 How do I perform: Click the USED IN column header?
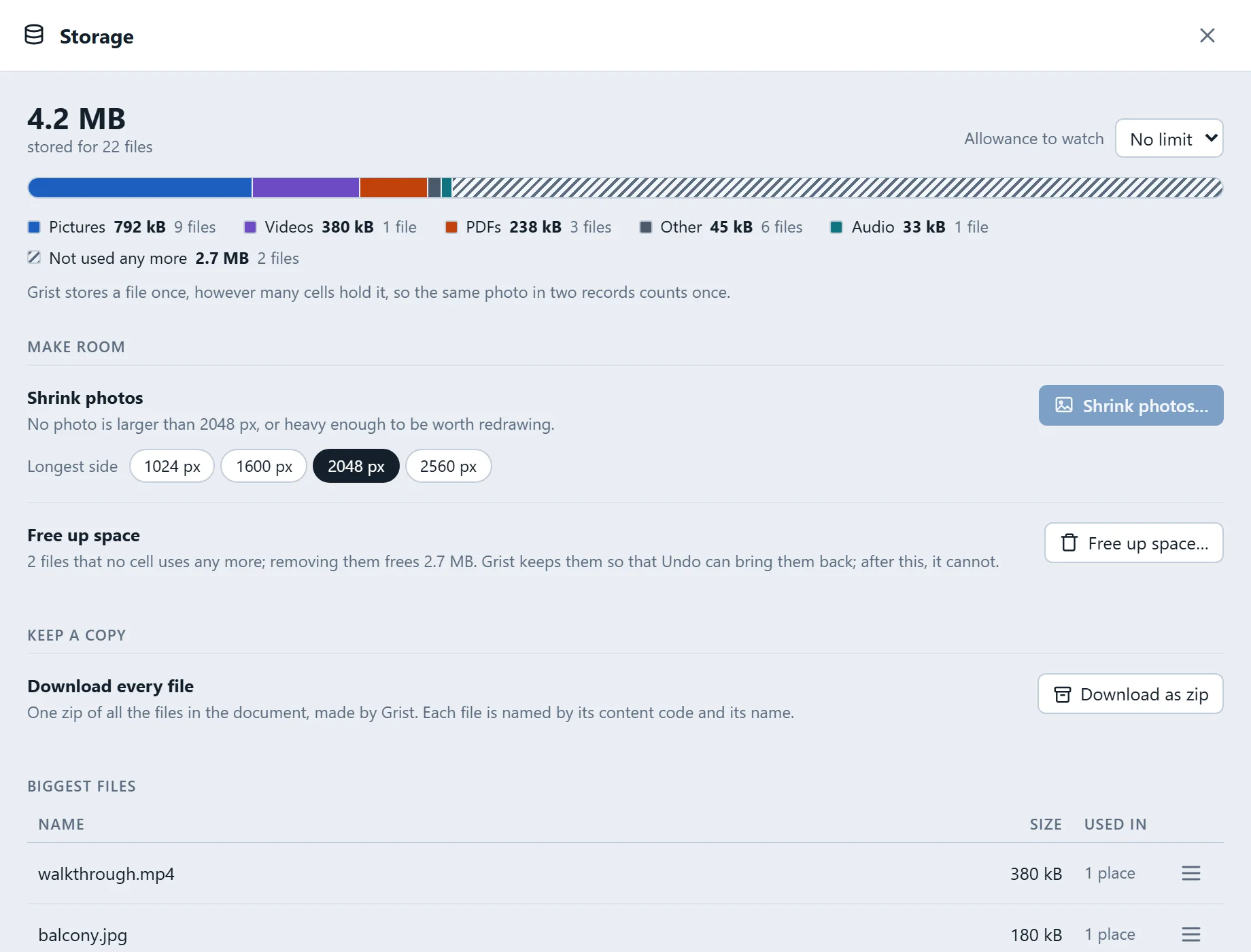coord(1115,824)
